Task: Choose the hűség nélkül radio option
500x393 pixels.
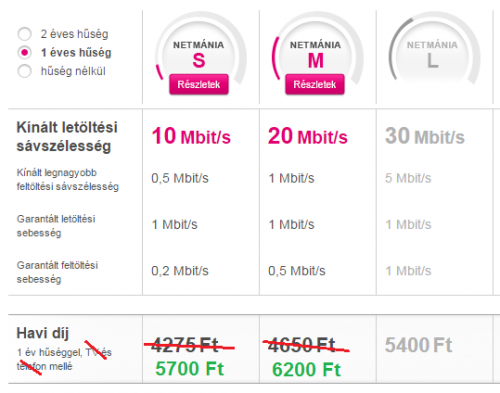Action: (25, 71)
